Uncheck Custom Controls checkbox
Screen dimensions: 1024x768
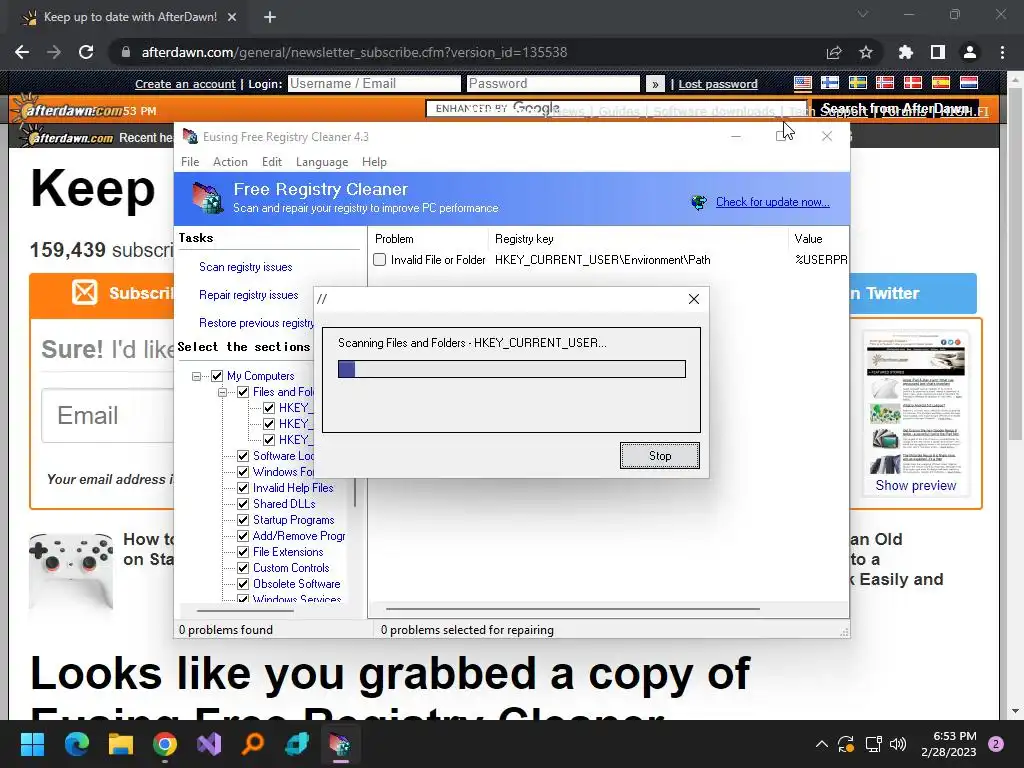[x=243, y=568]
